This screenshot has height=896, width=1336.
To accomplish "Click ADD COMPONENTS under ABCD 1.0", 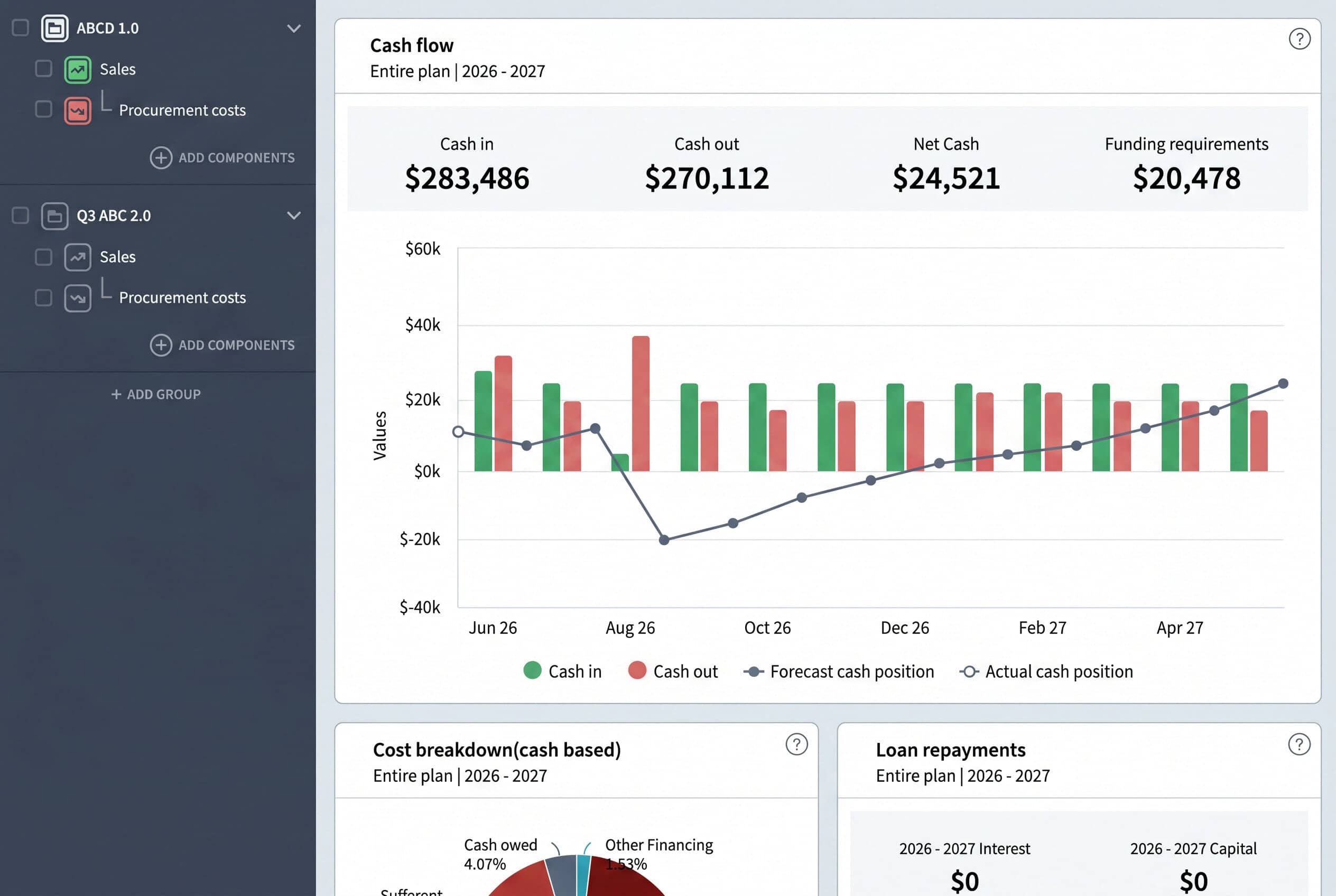I will [x=222, y=158].
